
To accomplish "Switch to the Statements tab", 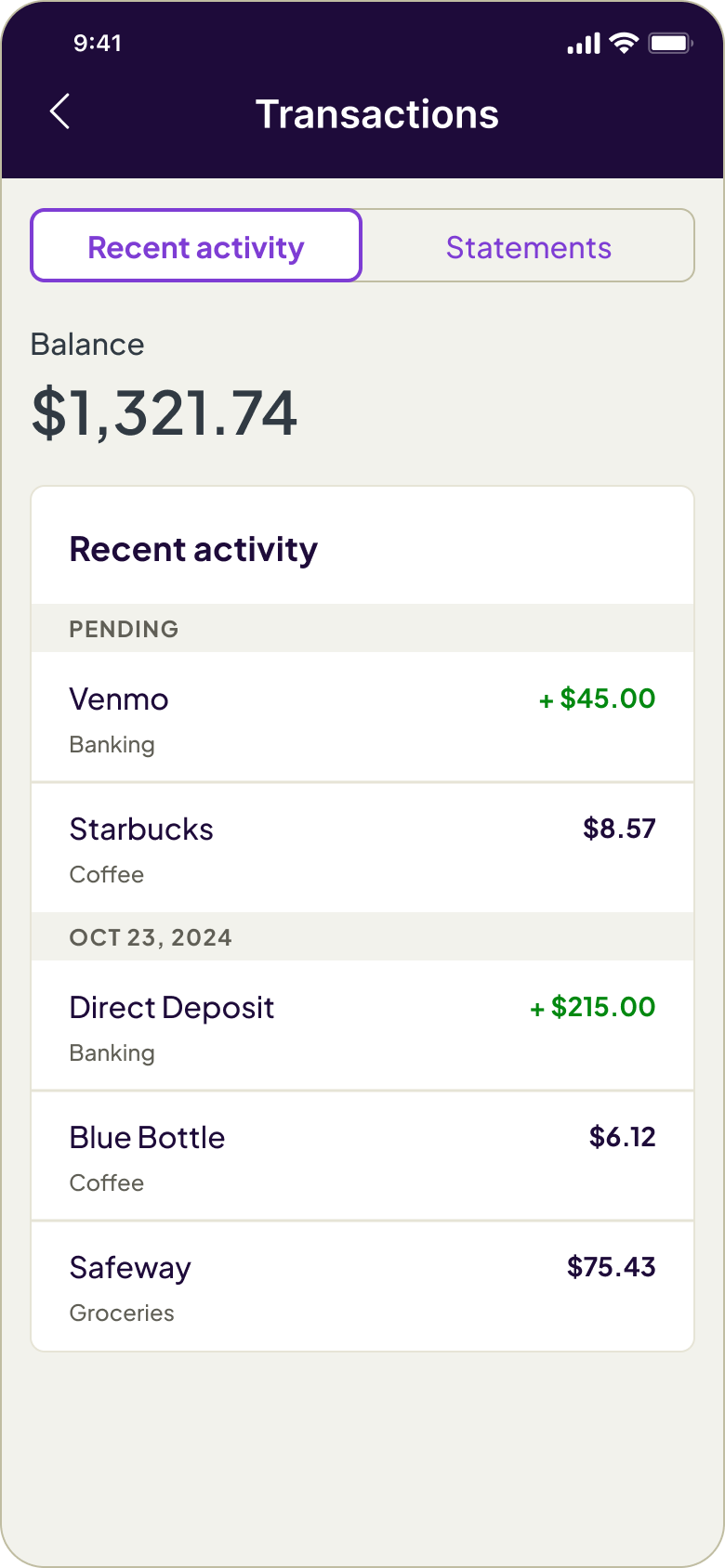I will tap(528, 247).
